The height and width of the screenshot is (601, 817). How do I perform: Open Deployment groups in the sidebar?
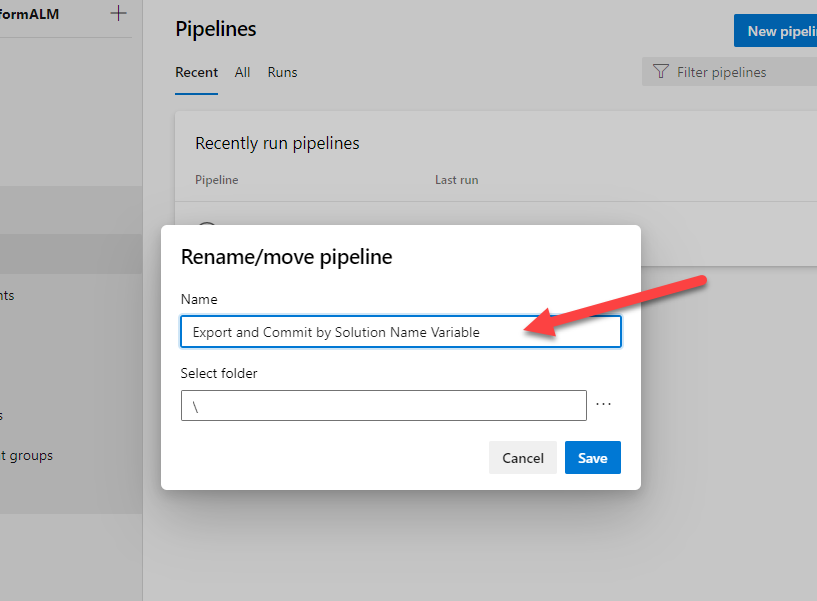pos(30,455)
